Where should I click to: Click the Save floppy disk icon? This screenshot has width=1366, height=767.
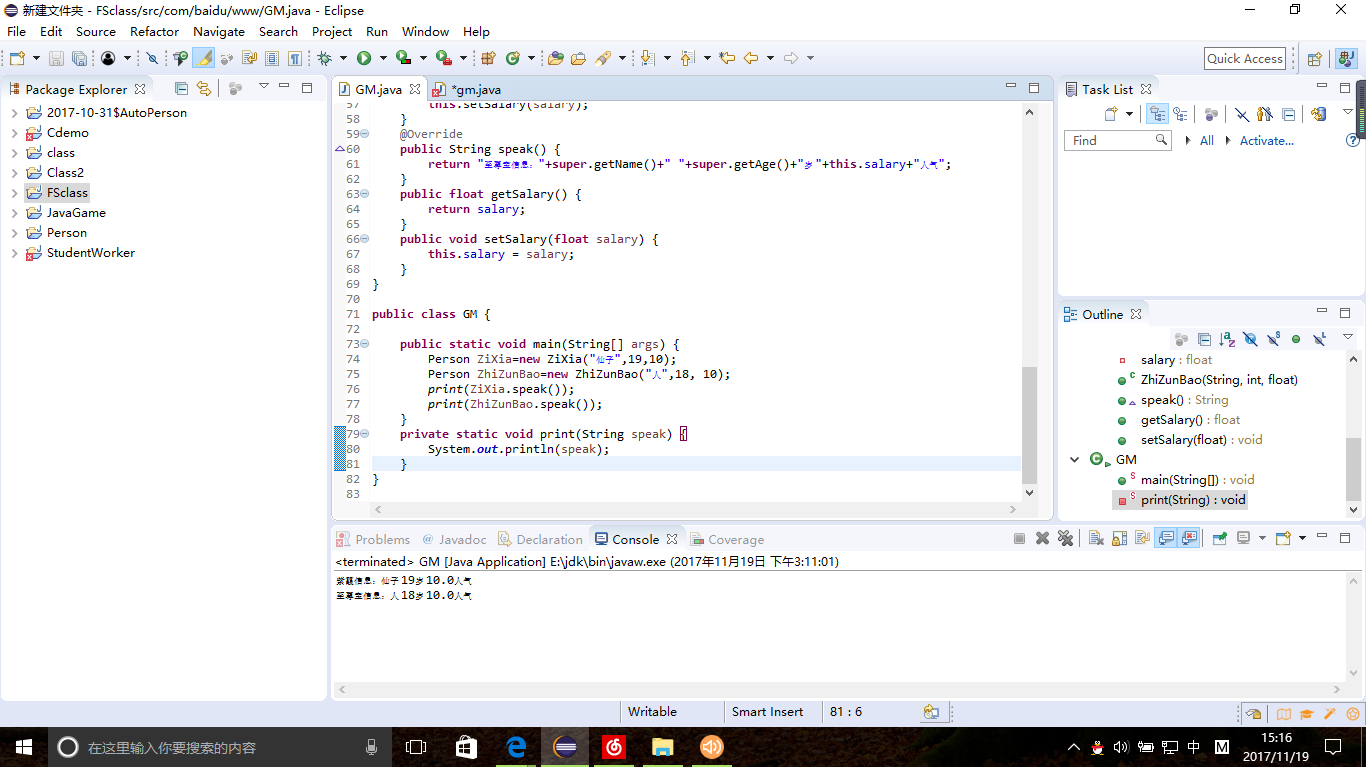tap(55, 59)
